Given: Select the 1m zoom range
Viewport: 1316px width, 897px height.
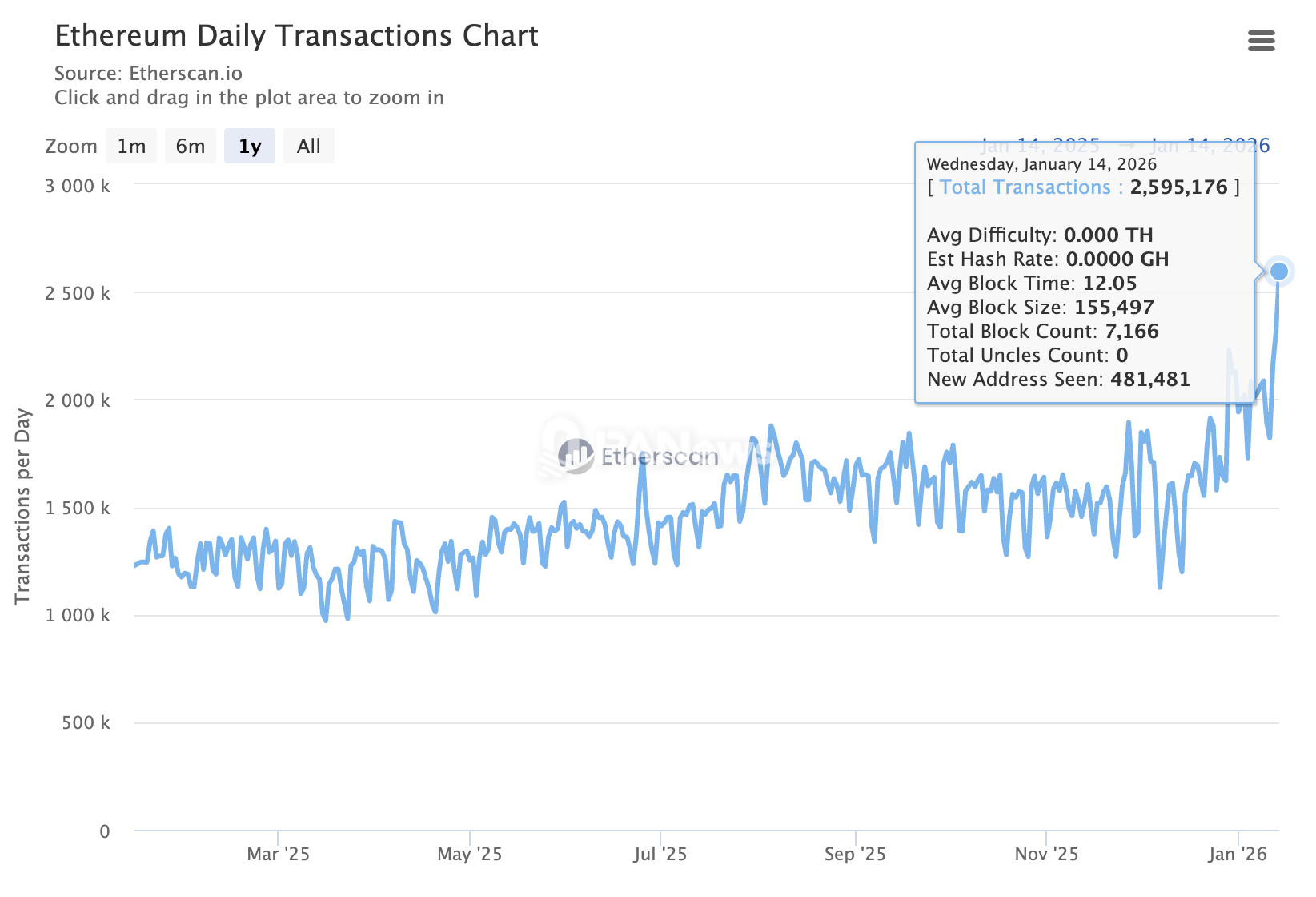Looking at the screenshot, I should coord(131,147).
